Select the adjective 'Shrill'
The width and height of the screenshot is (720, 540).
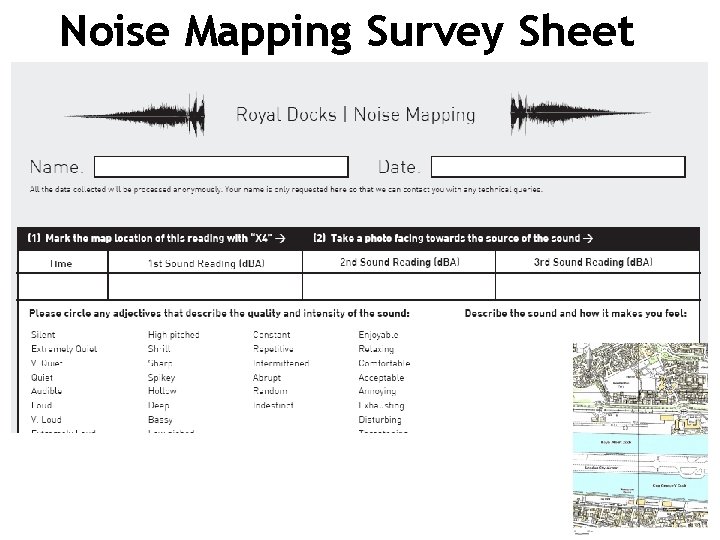point(159,349)
